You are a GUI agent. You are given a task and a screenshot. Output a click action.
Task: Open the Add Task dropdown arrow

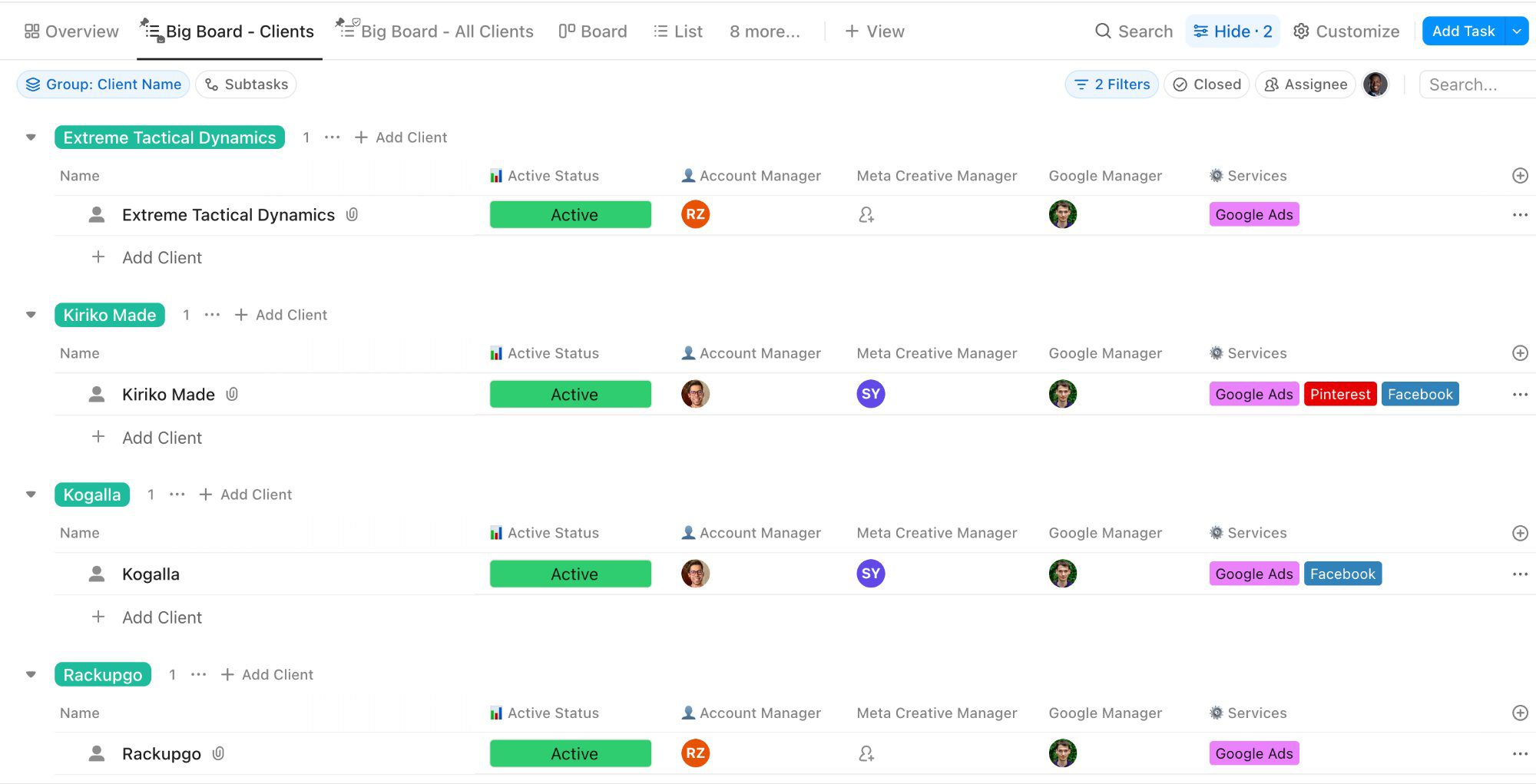coord(1517,31)
